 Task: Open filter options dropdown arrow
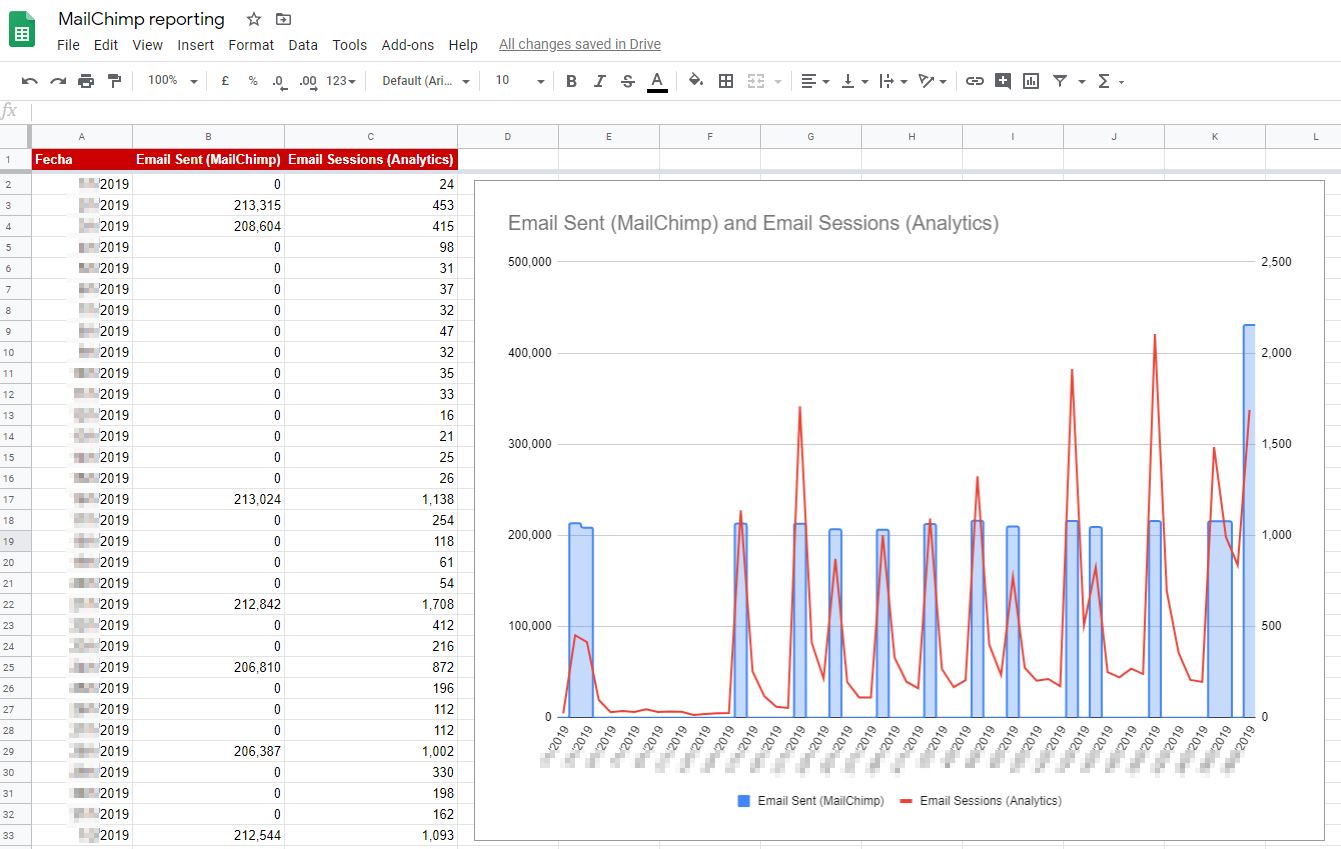(1081, 81)
